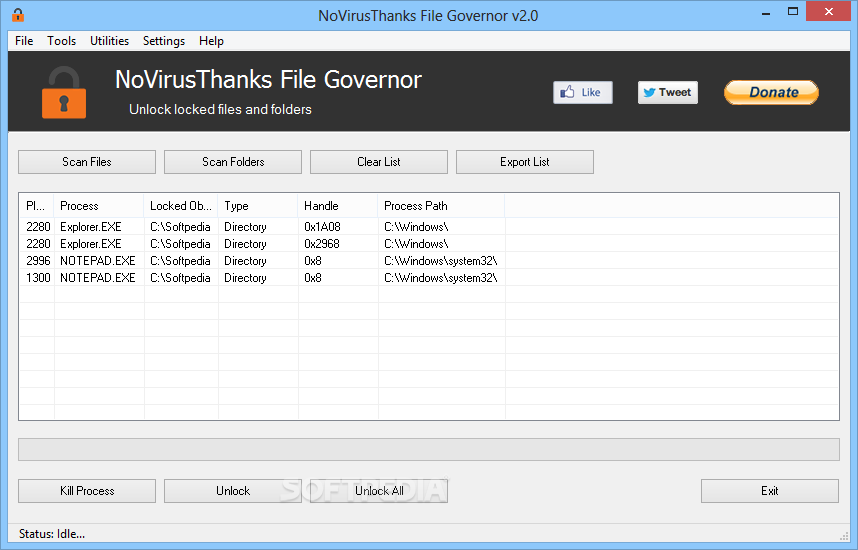Click the Facebook Like button

[x=583, y=92]
